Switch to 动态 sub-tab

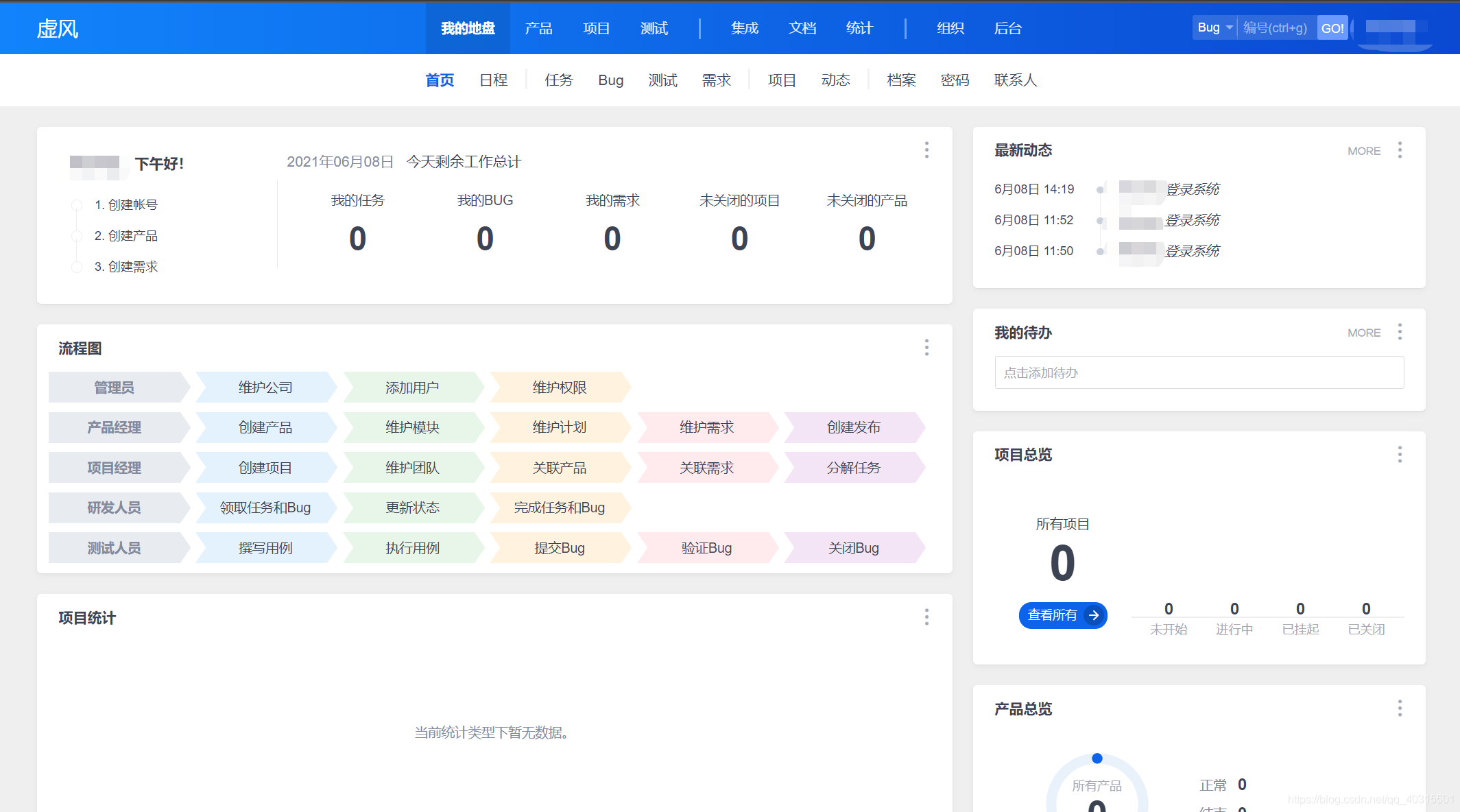835,80
